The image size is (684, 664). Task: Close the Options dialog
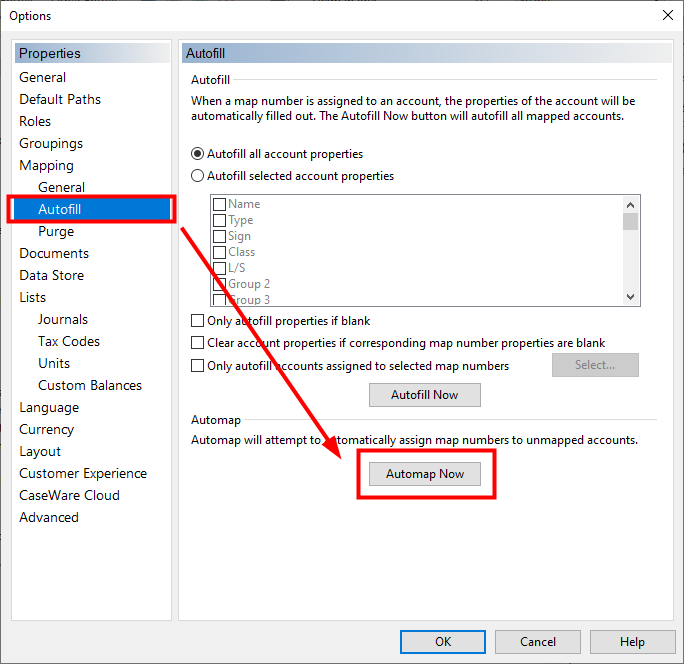click(x=667, y=15)
